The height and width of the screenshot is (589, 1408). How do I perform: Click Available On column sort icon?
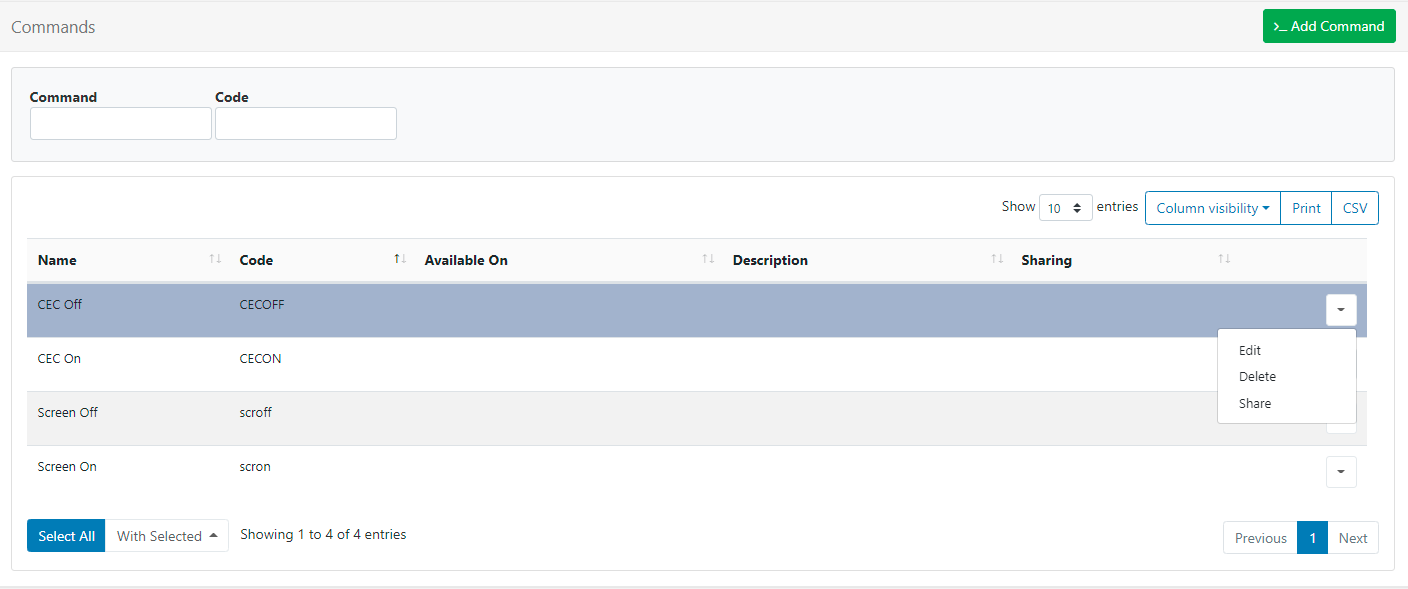708,260
